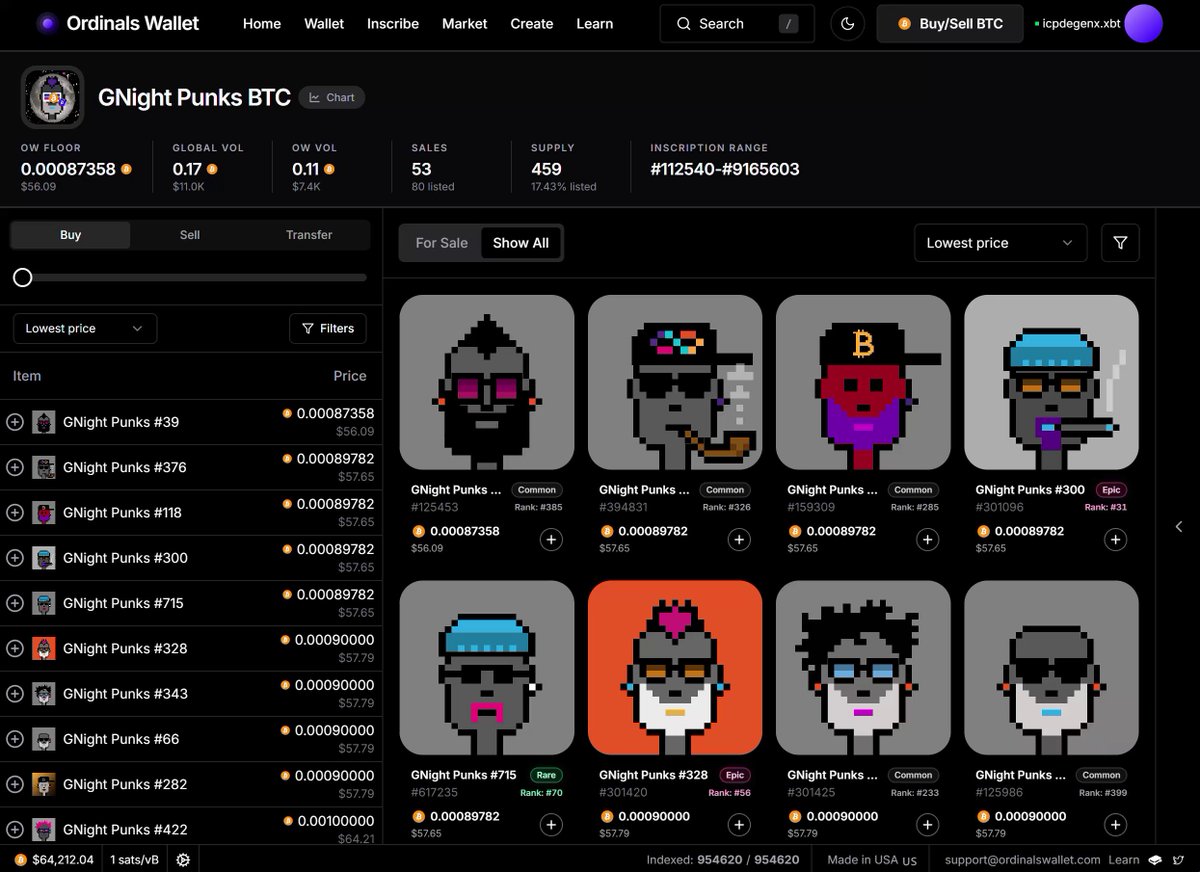This screenshot has width=1200, height=872.
Task: Toggle dark mode moon icon
Action: click(848, 23)
